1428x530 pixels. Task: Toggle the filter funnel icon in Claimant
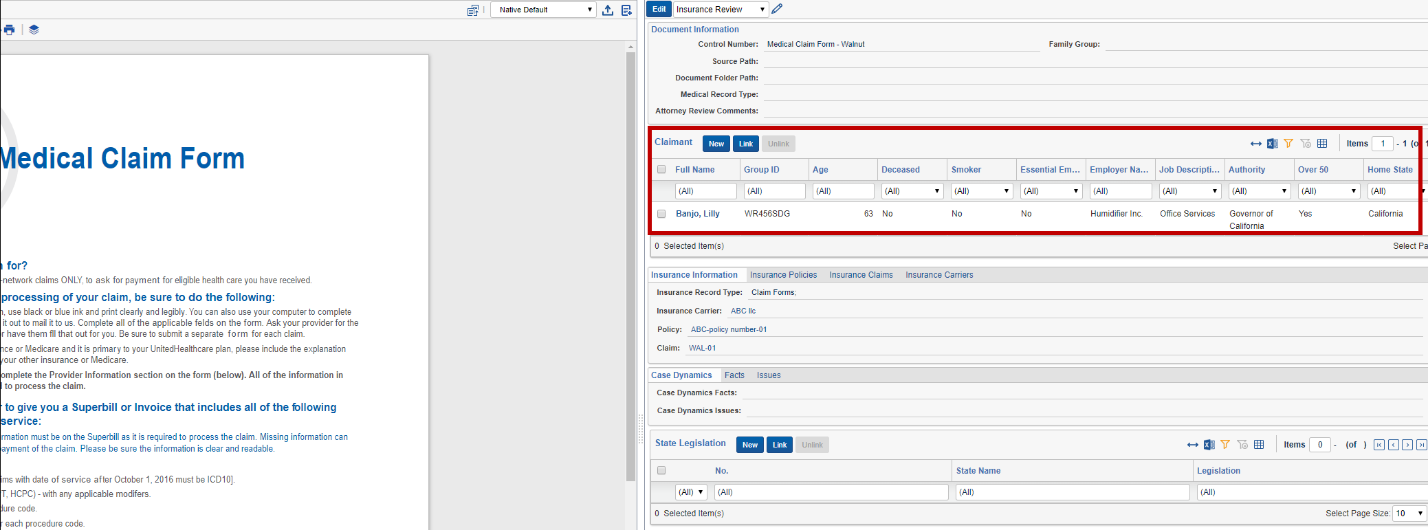point(1289,144)
